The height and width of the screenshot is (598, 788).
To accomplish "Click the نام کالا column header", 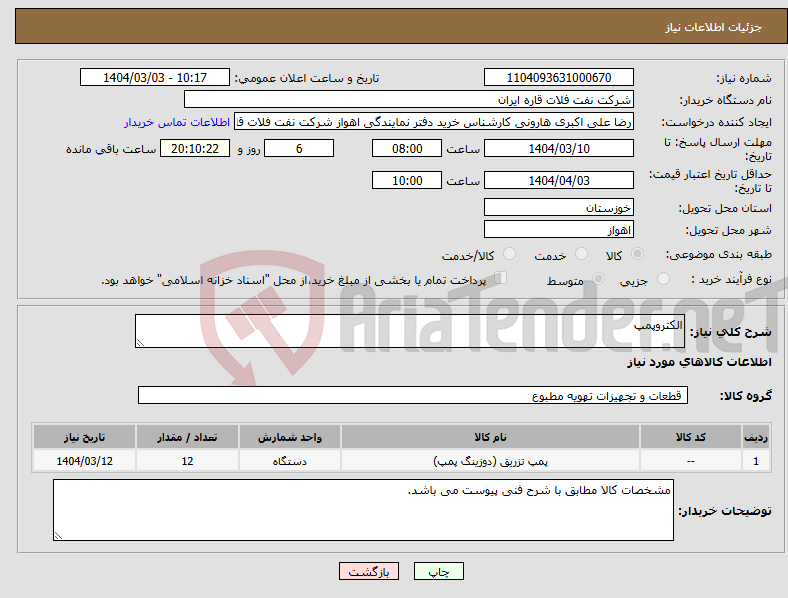I will tap(490, 437).
